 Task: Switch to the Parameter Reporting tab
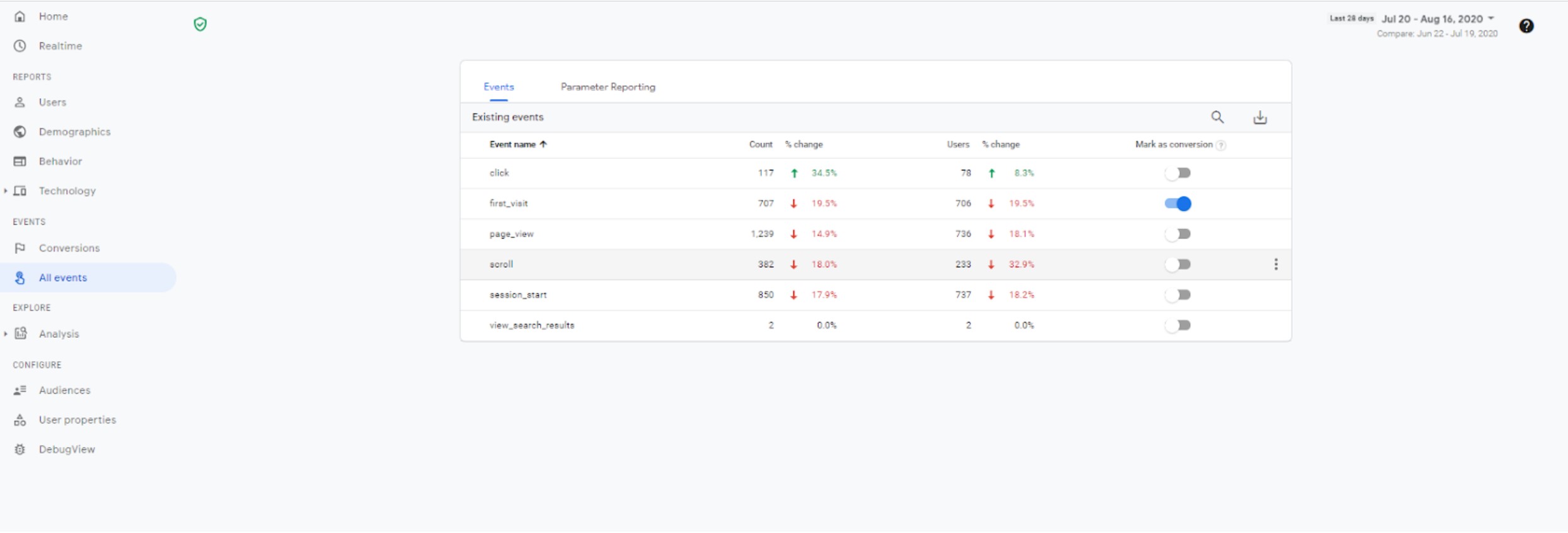(607, 87)
